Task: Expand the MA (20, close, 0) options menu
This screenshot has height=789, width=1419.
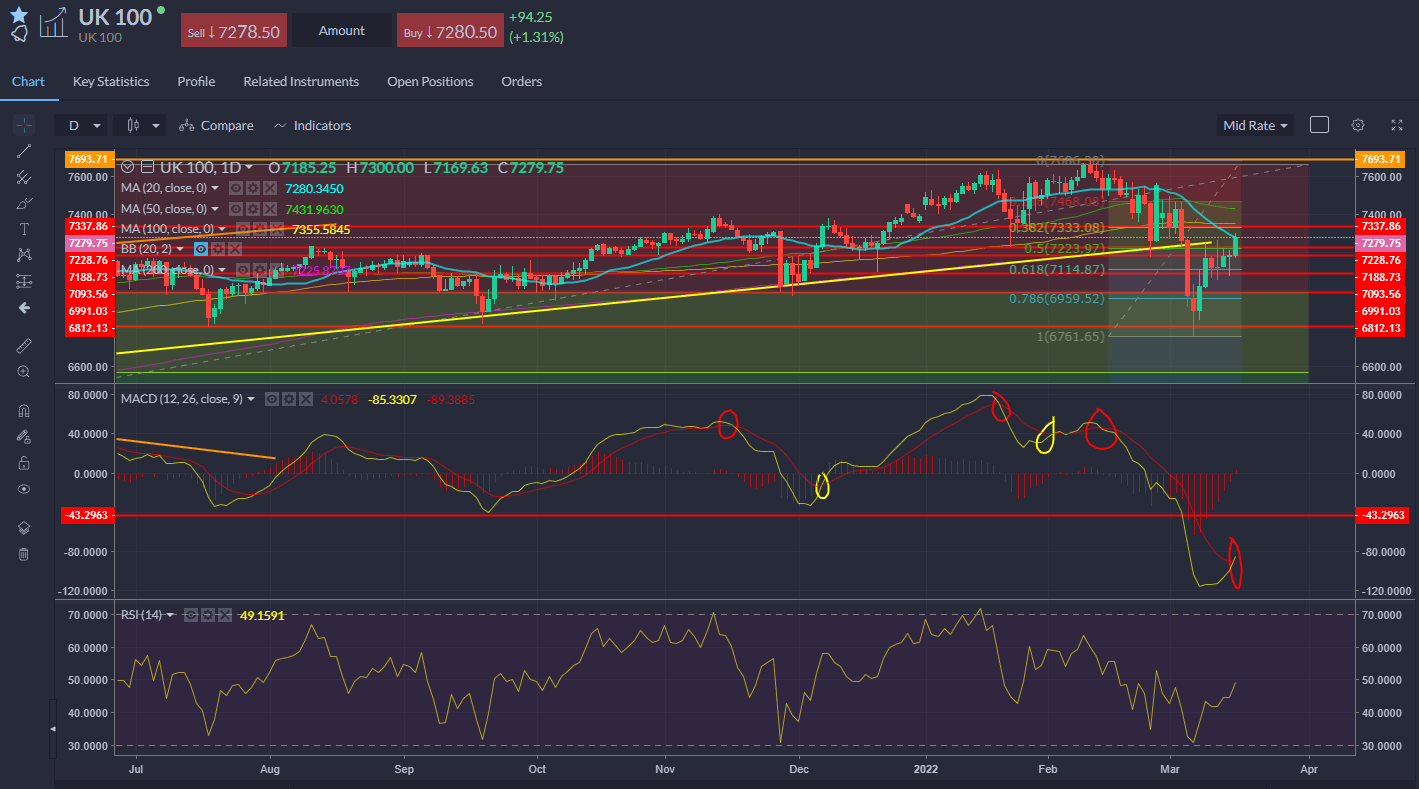Action: 215,188
